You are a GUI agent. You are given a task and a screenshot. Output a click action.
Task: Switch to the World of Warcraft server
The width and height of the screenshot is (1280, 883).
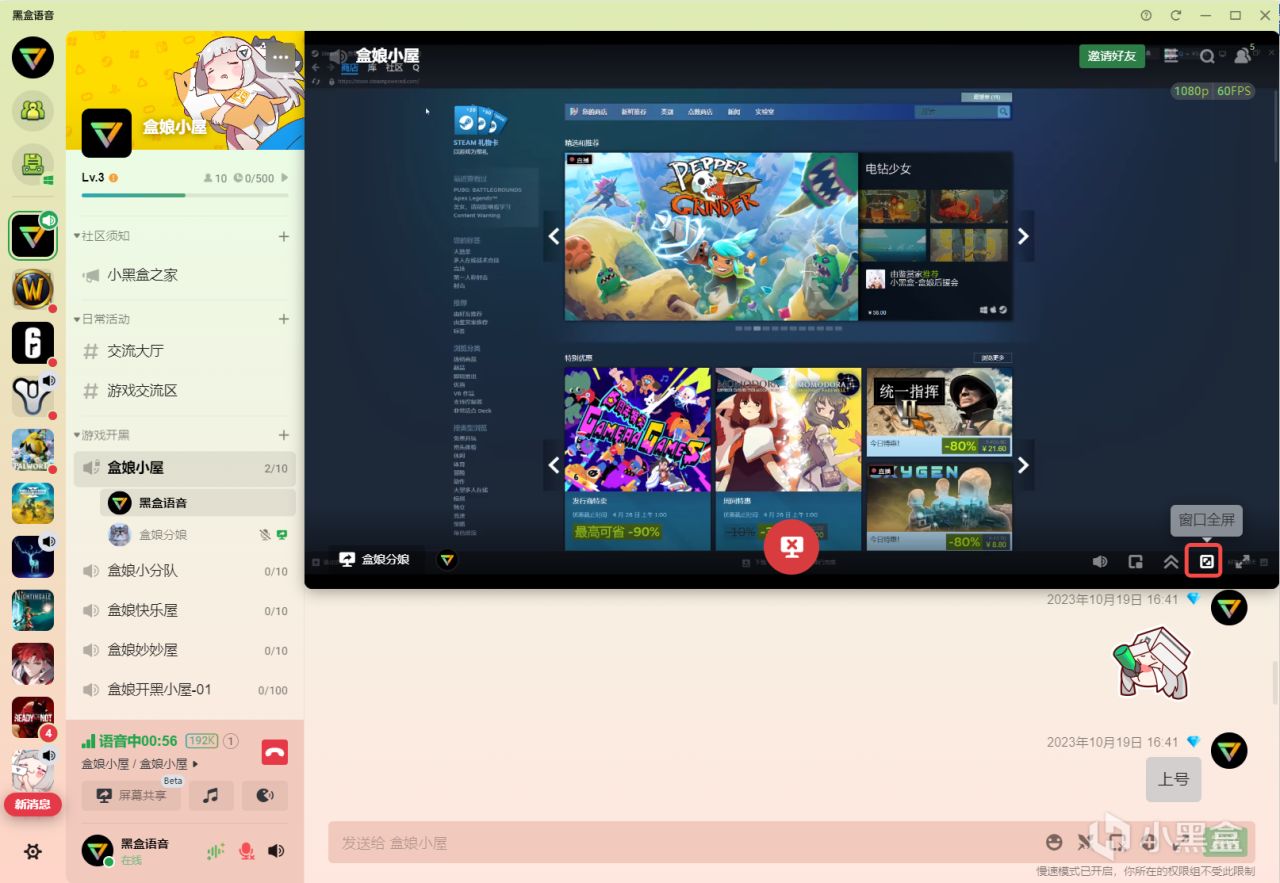[33, 290]
